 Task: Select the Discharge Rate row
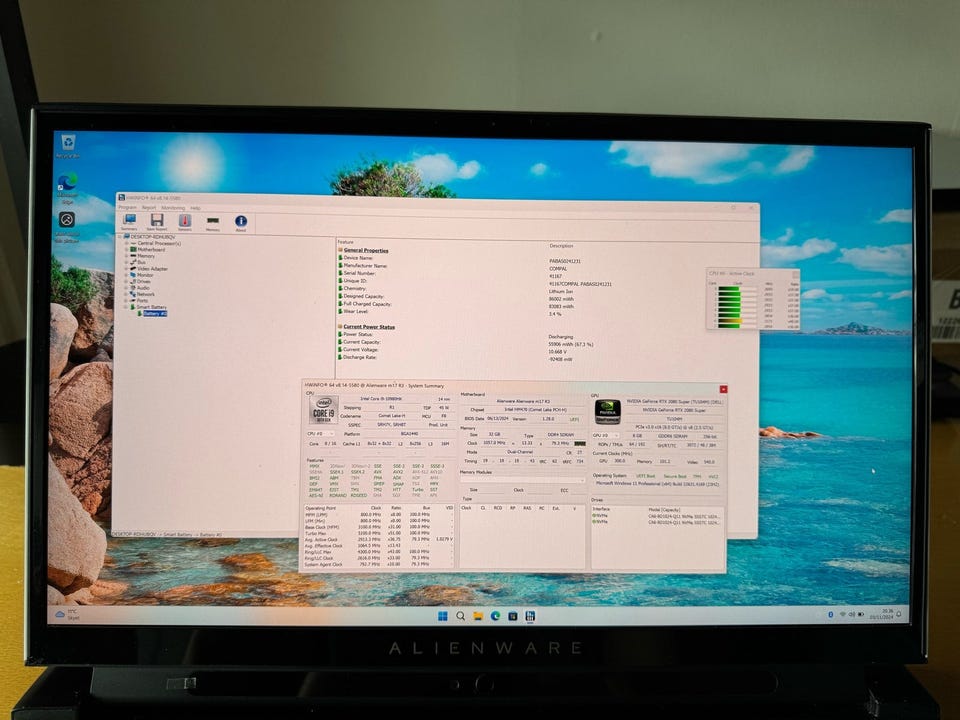456,357
